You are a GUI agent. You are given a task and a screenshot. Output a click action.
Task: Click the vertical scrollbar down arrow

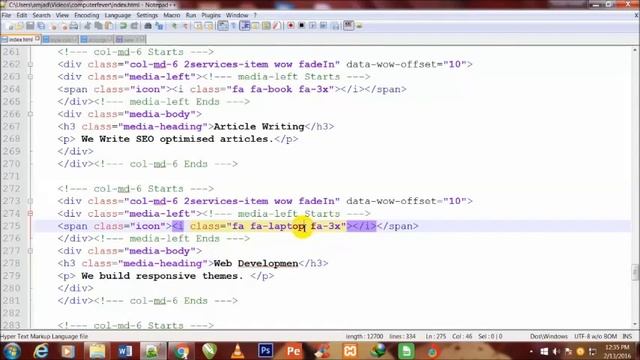pyautogui.click(x=635, y=325)
